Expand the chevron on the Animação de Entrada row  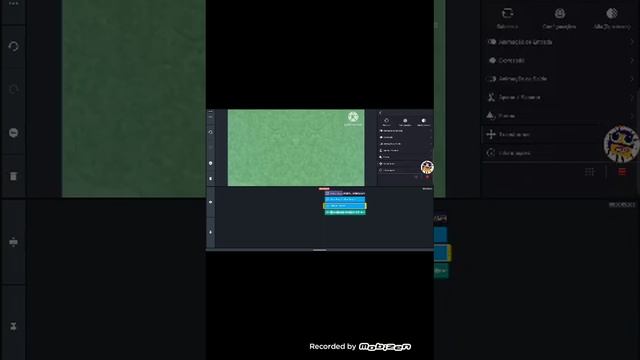[x=431, y=131]
